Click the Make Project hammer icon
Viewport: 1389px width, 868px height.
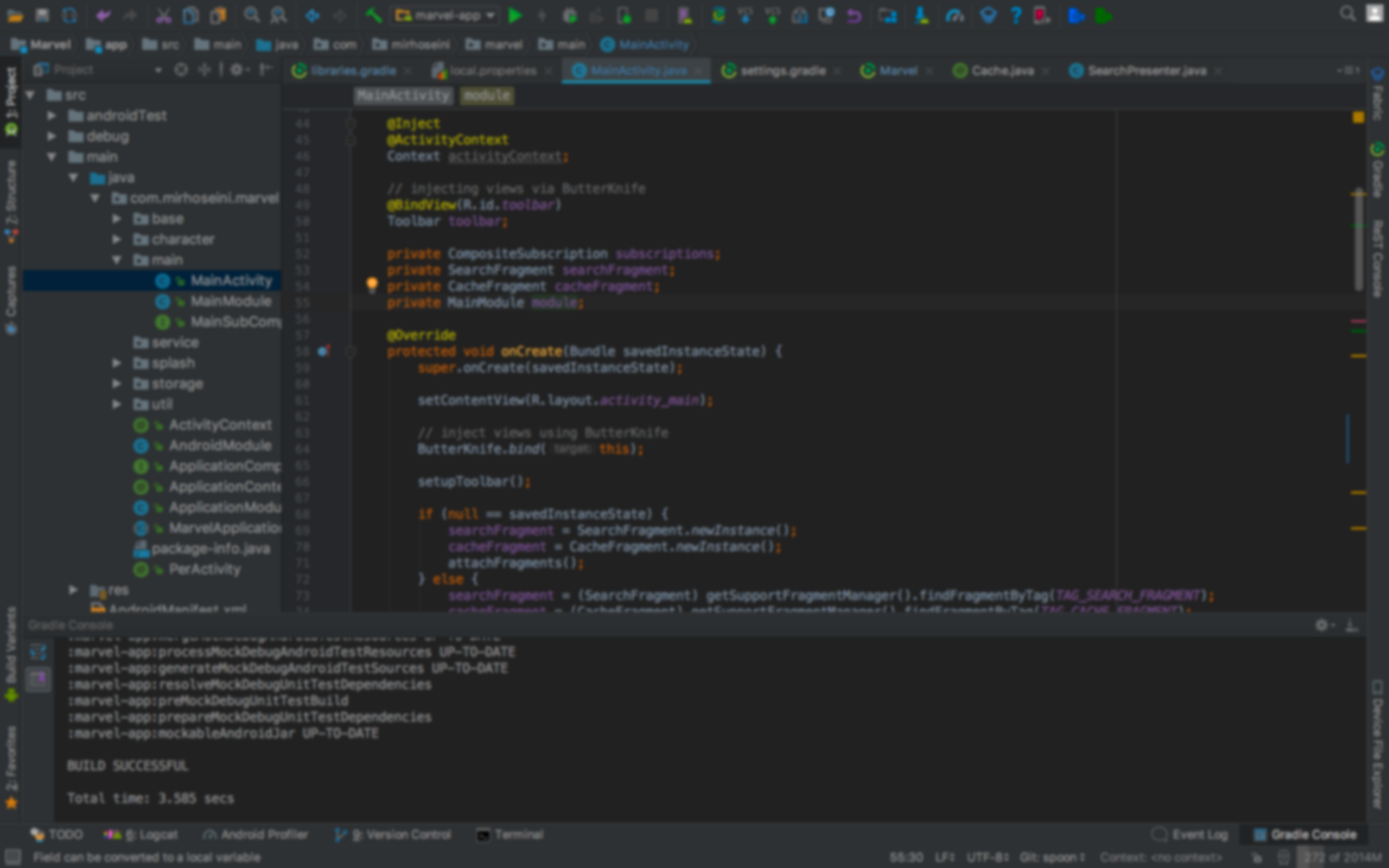(374, 16)
